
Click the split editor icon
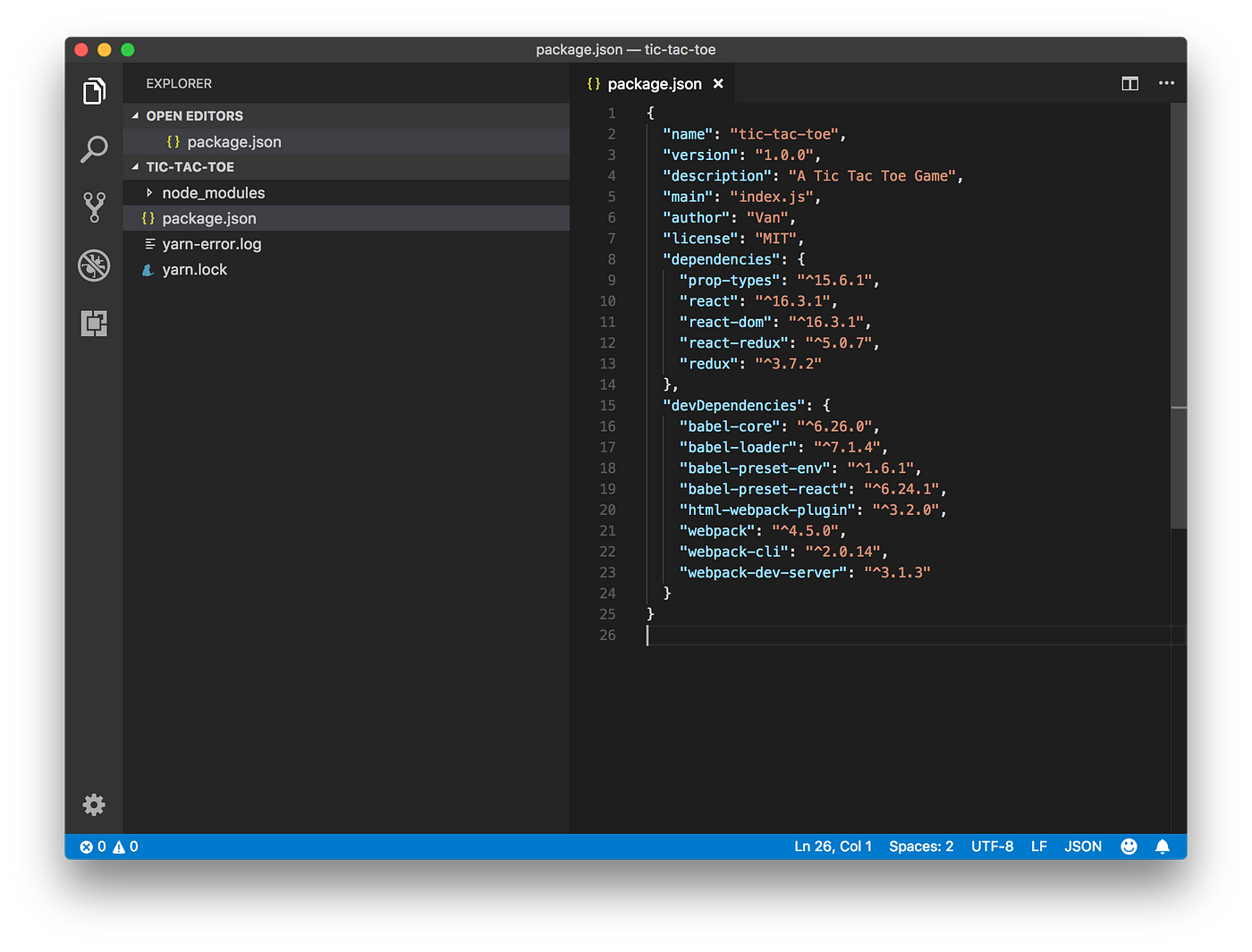coord(1129,83)
